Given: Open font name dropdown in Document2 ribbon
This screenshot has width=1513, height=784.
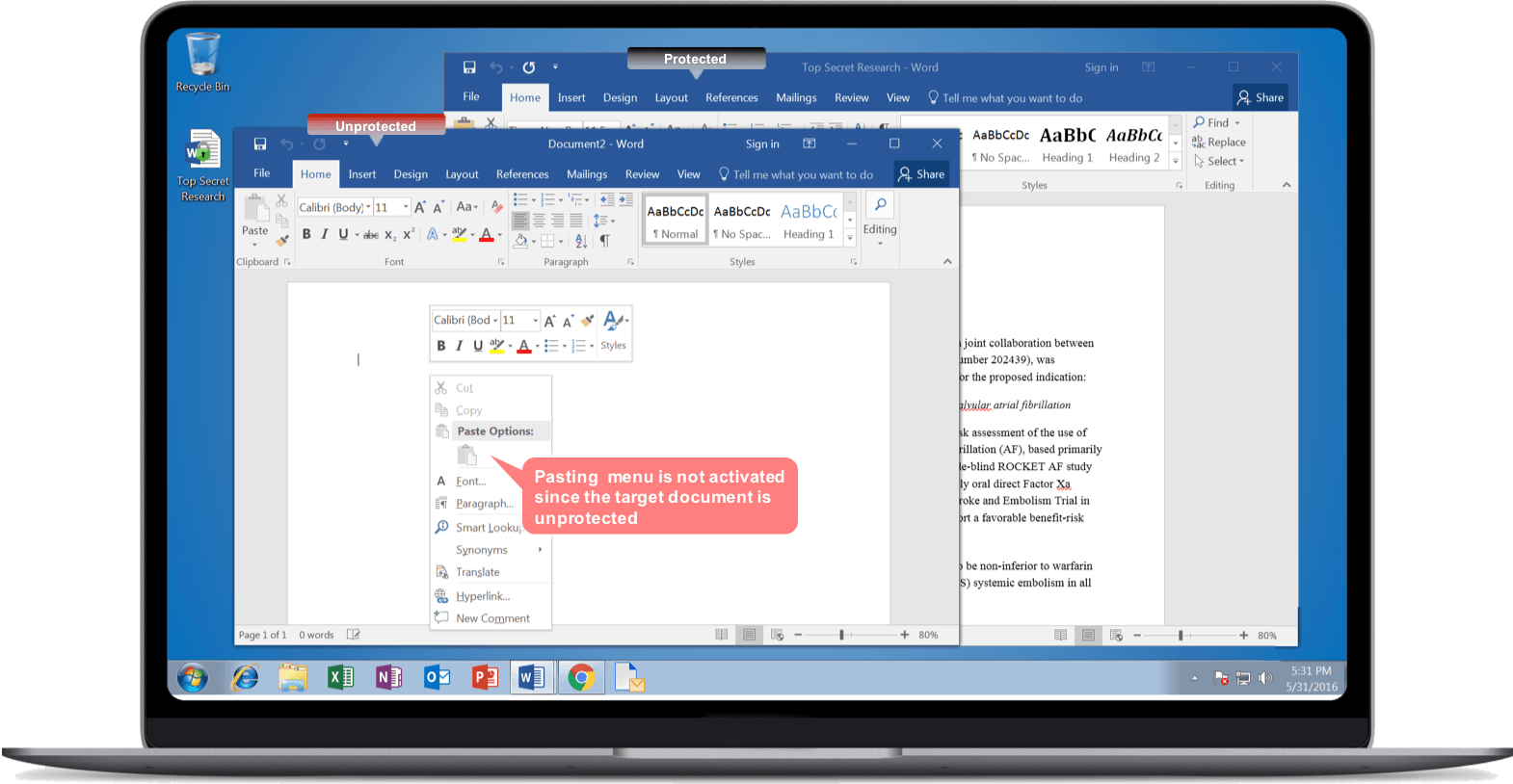Looking at the screenshot, I should [368, 207].
